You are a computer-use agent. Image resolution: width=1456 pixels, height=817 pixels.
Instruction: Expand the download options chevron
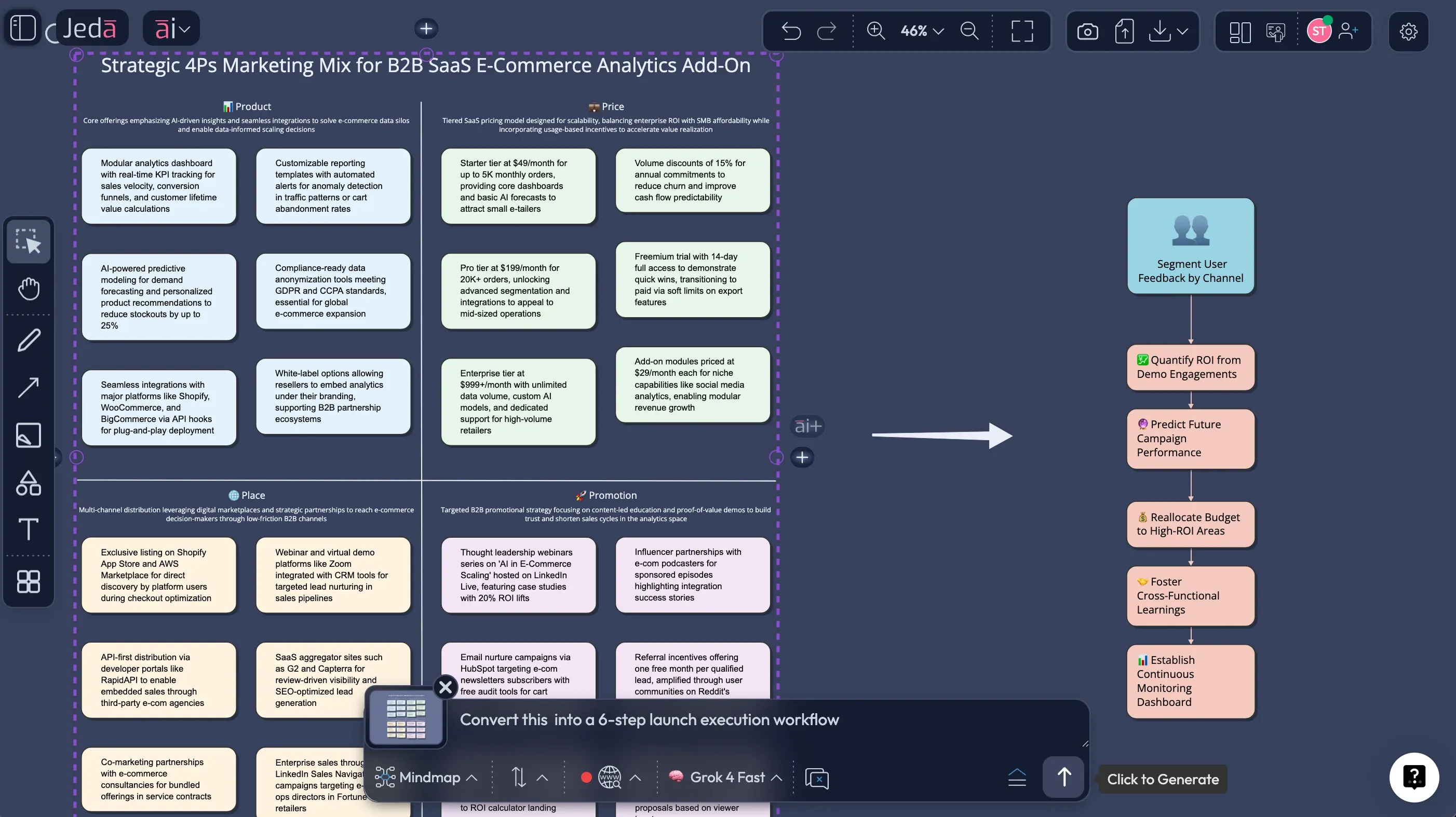1182,31
